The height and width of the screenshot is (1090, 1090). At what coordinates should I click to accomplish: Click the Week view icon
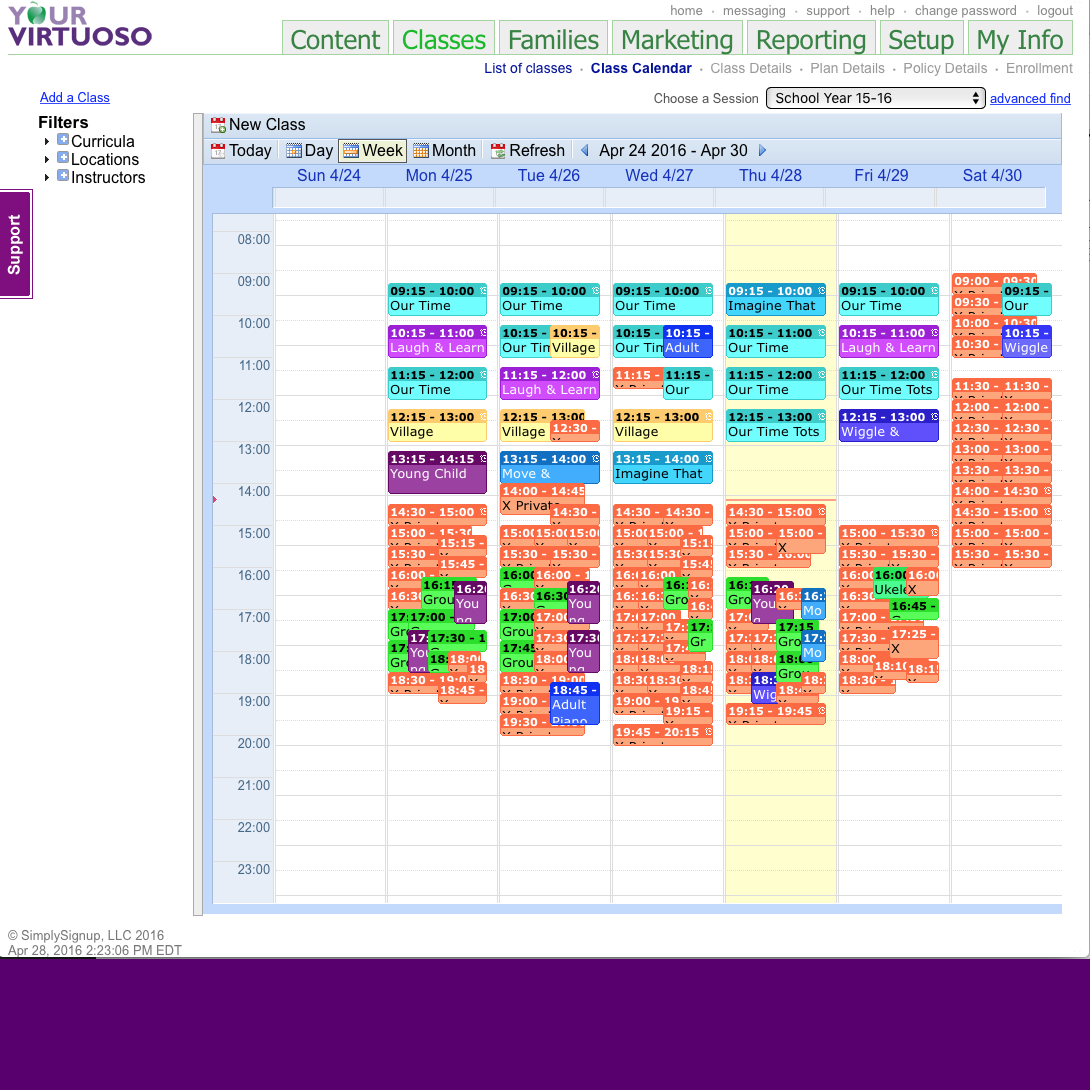pos(351,151)
